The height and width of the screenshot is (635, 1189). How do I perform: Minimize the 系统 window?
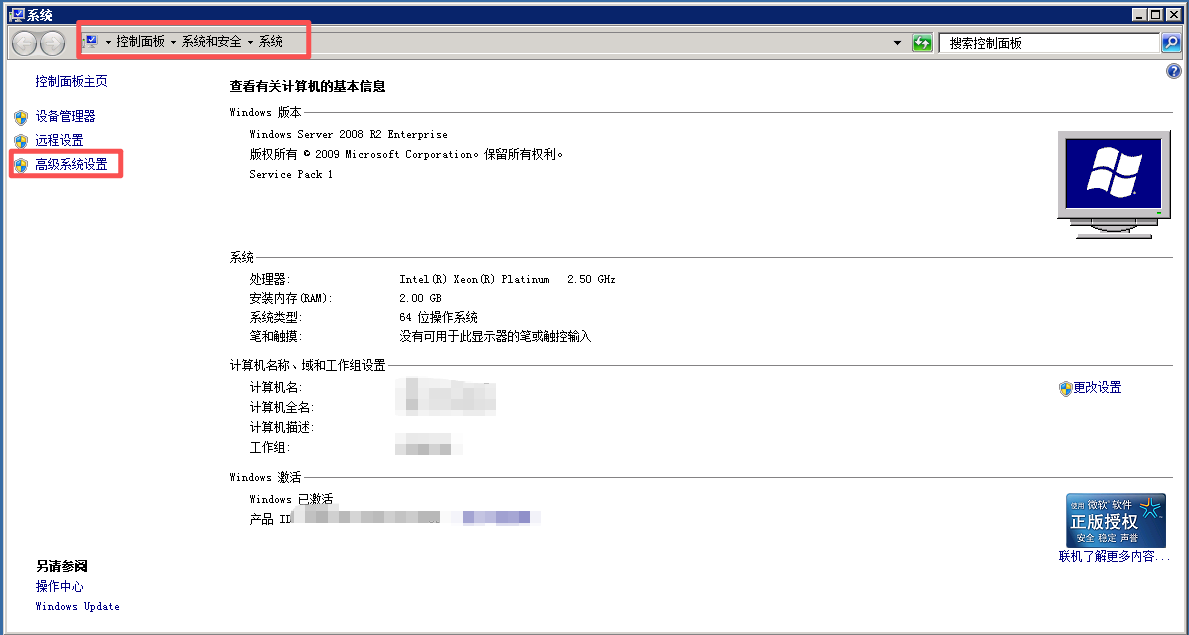coord(1140,14)
